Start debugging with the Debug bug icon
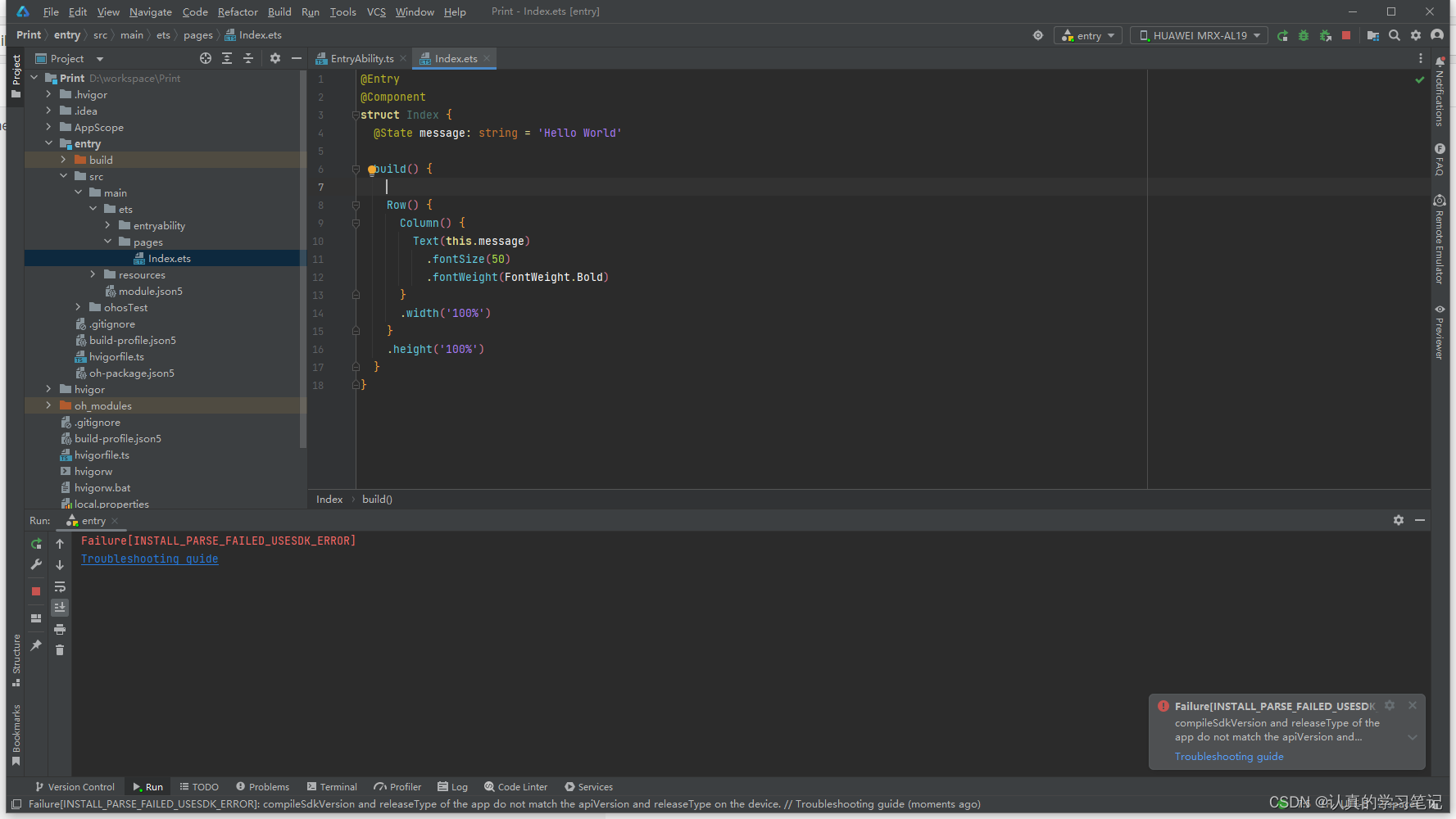 pos(1304,35)
